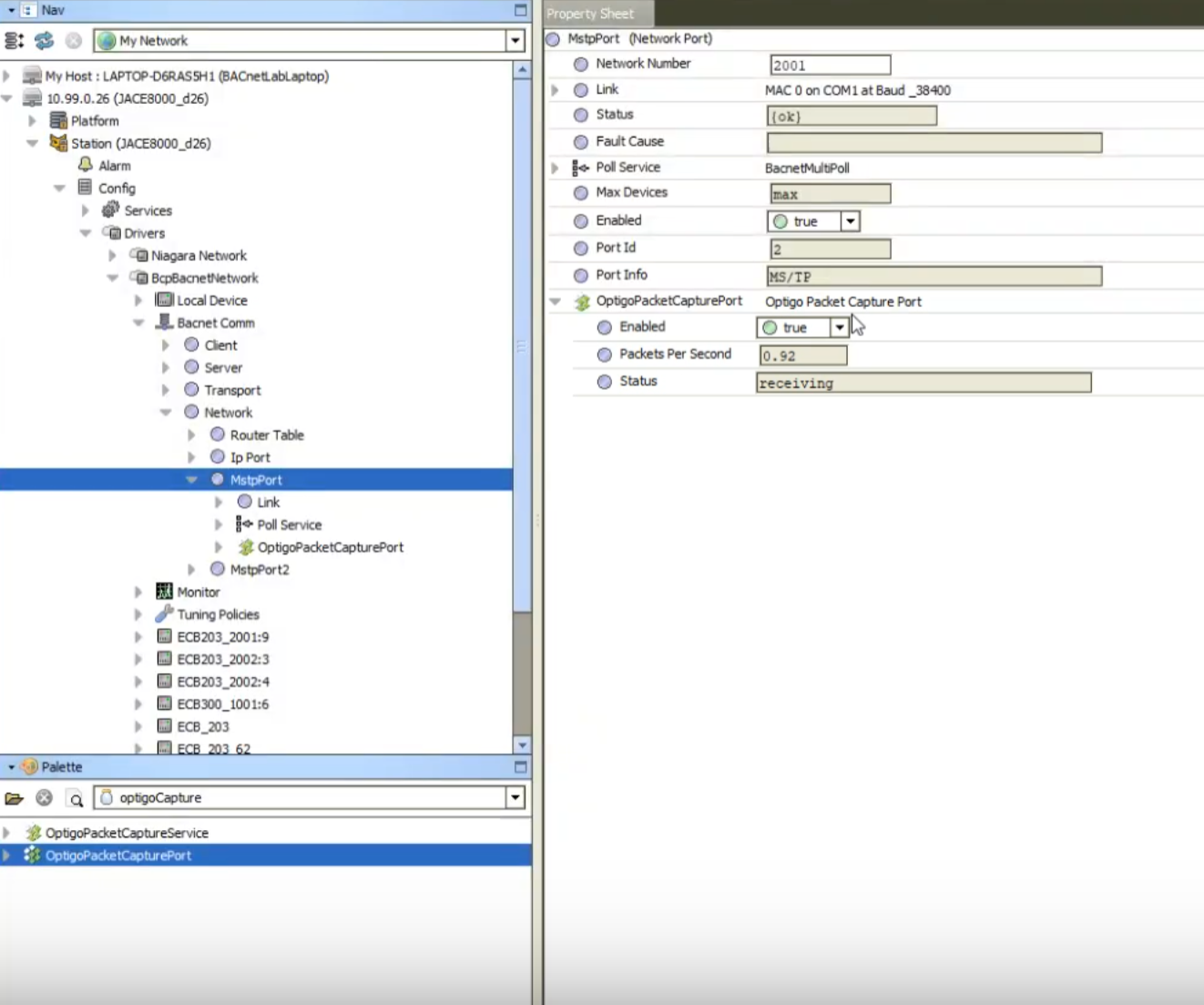Click the Network Number input field
This screenshot has width=1204, height=1005.
831,65
